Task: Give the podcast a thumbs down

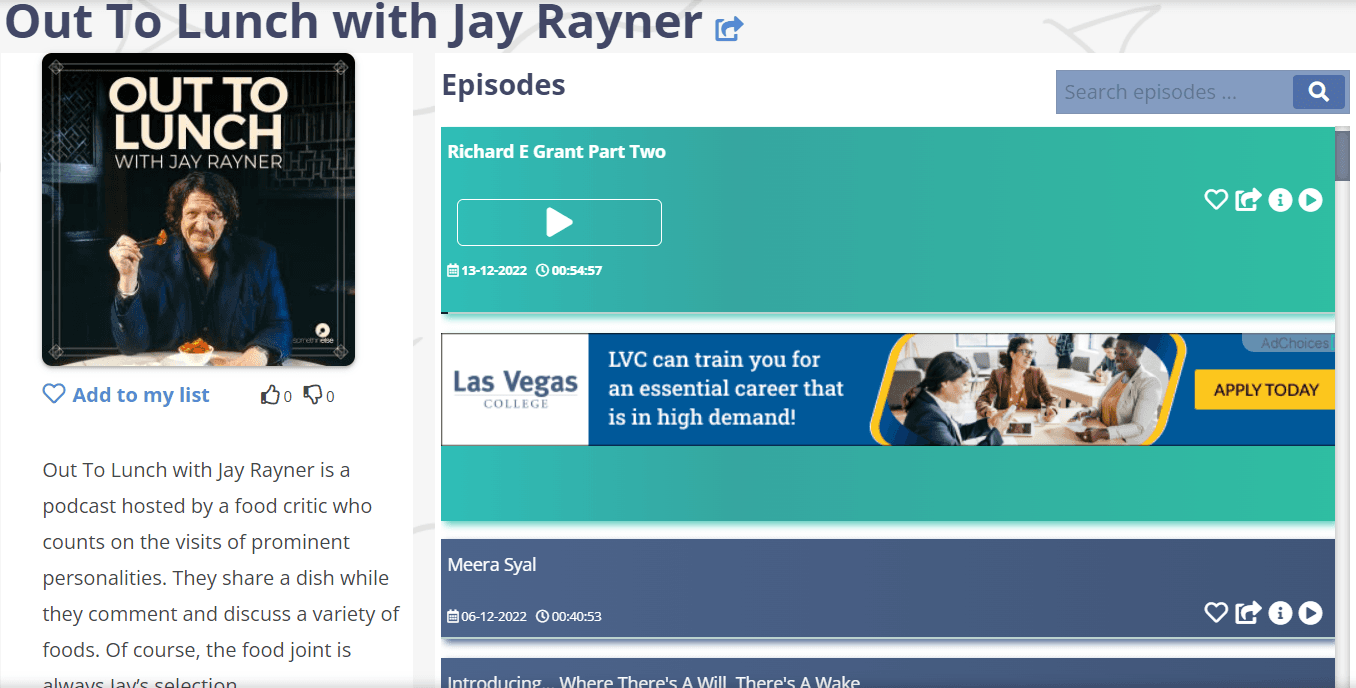Action: 313,395
